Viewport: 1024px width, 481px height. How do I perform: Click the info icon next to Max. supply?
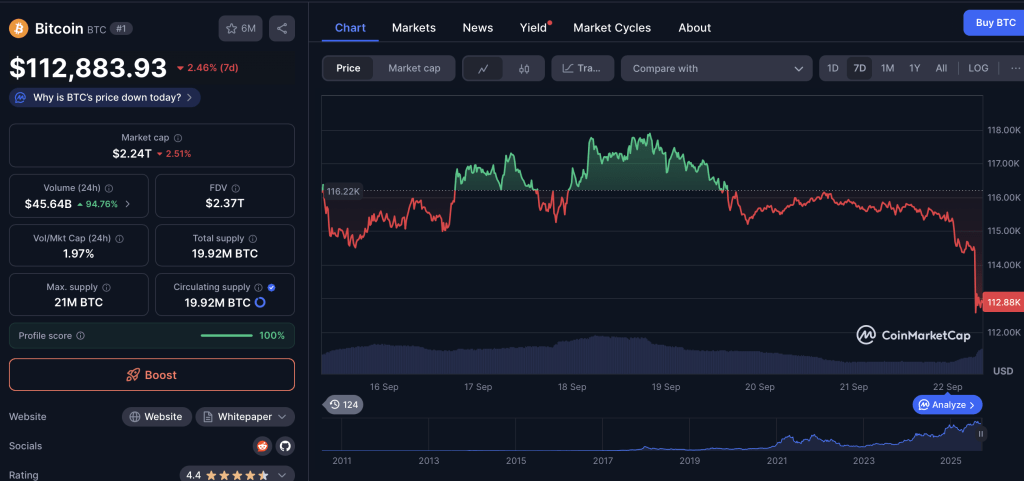[x=106, y=287]
